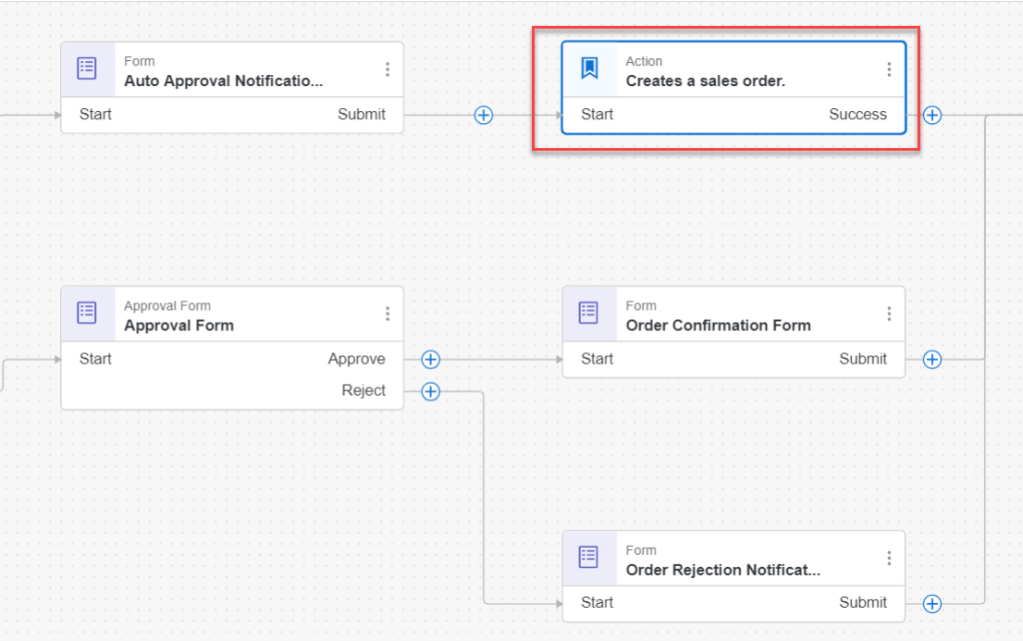Open more options menu for sales order action
Screen dimensions: 1023x641
[x=888, y=69]
